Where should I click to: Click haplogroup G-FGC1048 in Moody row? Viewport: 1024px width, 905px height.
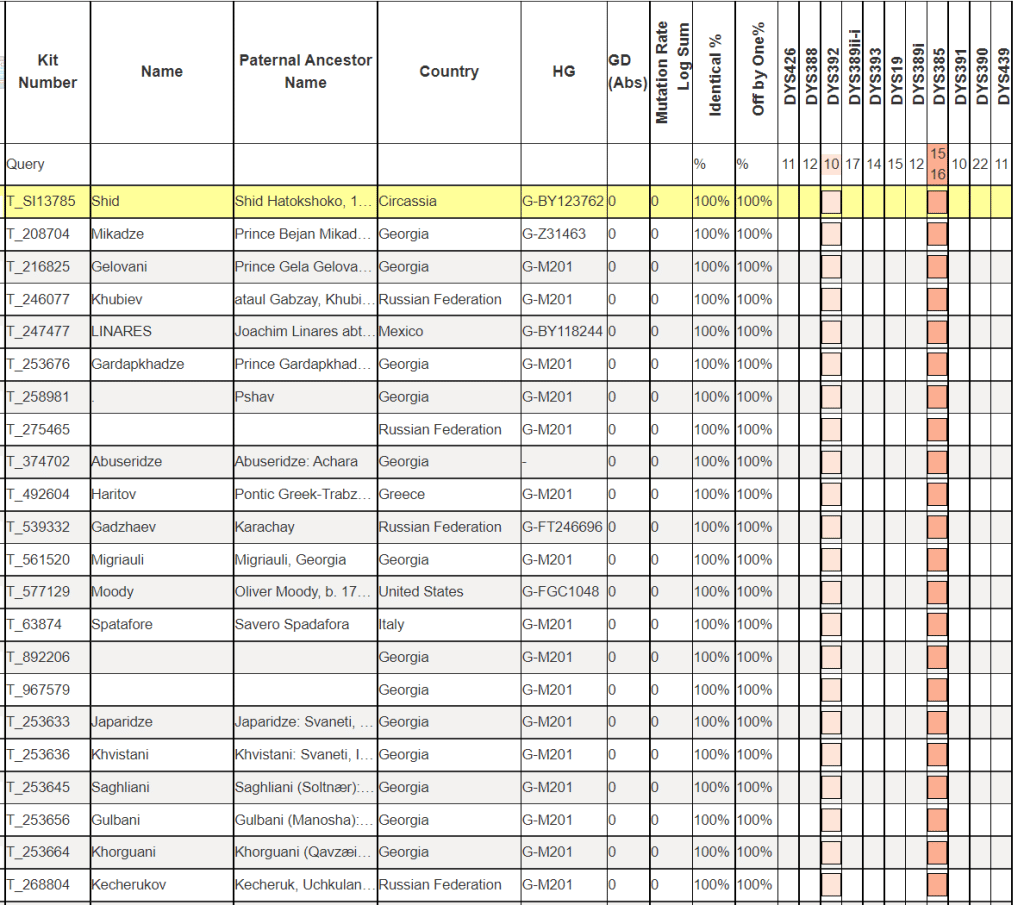point(561,592)
